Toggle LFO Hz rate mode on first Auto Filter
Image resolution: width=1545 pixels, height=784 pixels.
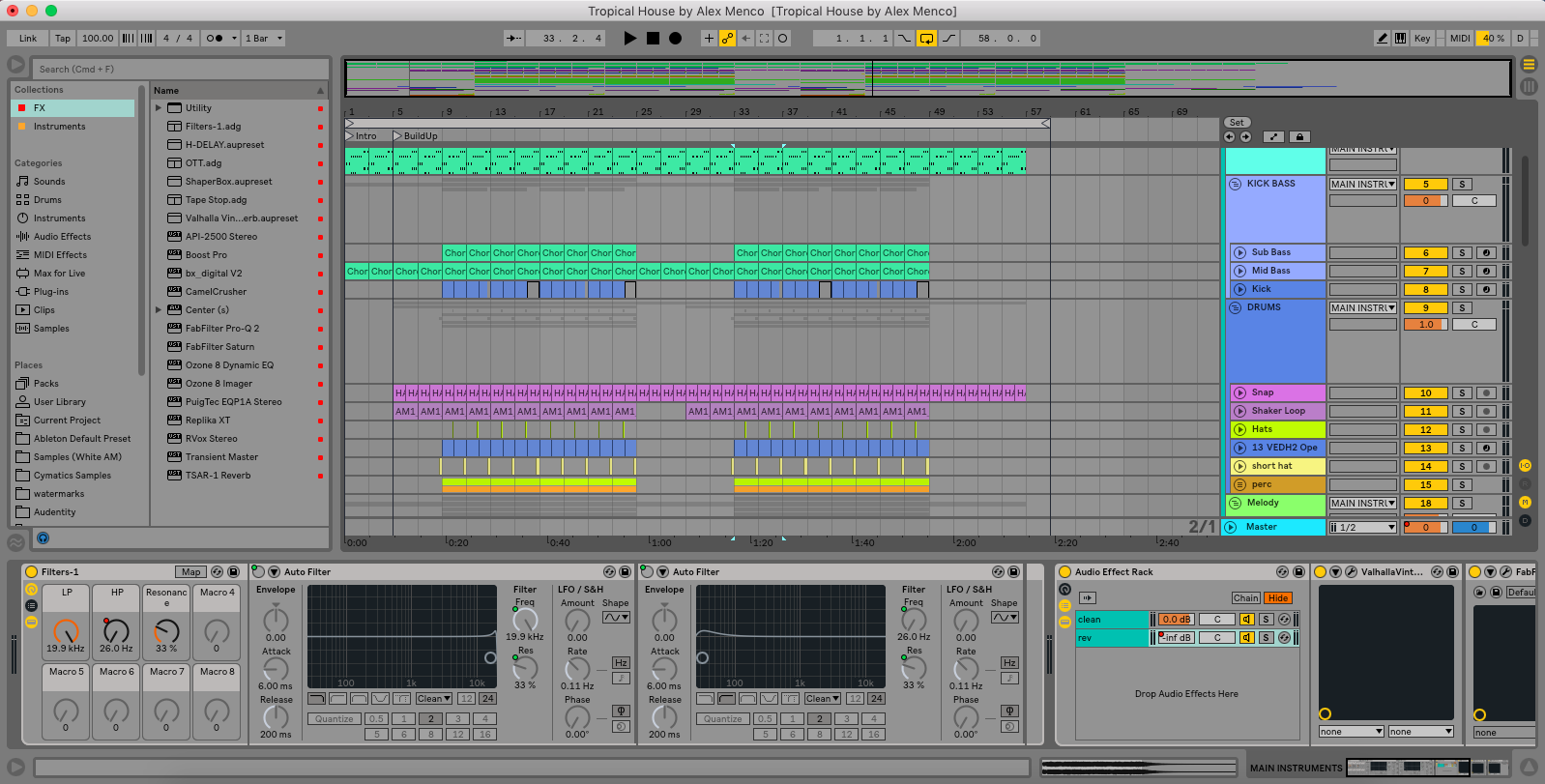(x=621, y=663)
